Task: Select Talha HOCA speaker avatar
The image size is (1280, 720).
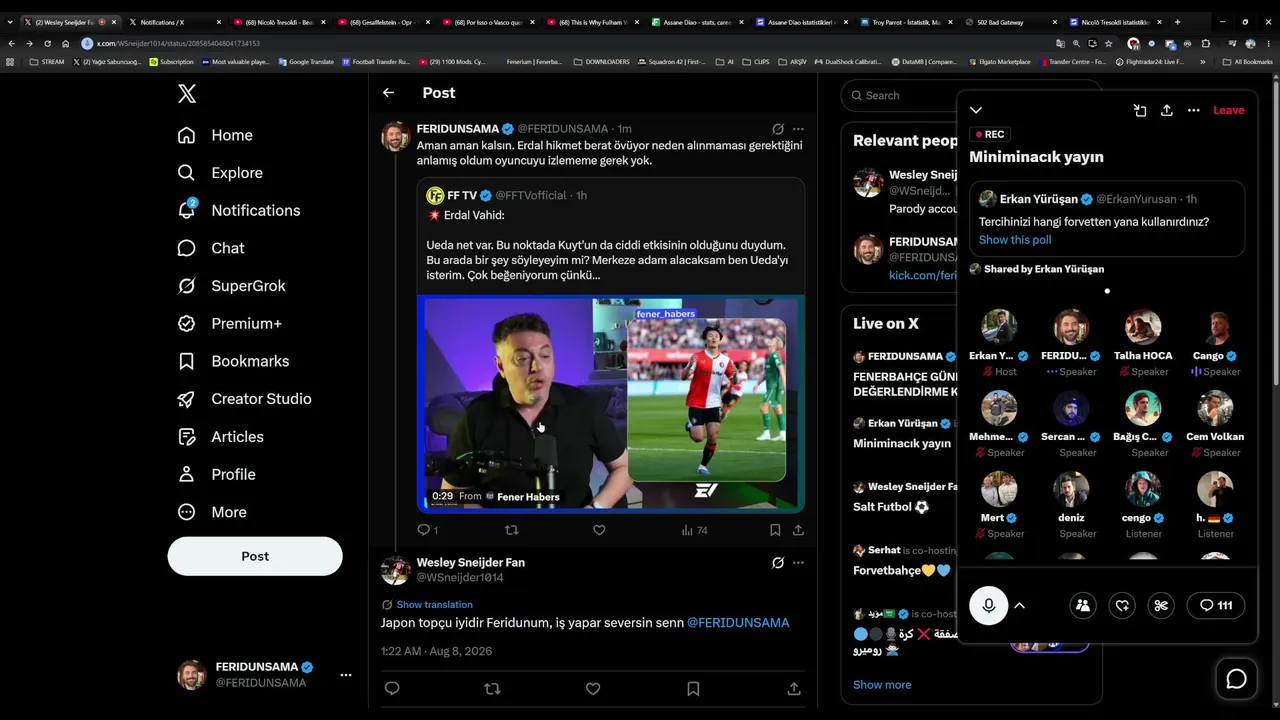Action: [x=1143, y=327]
